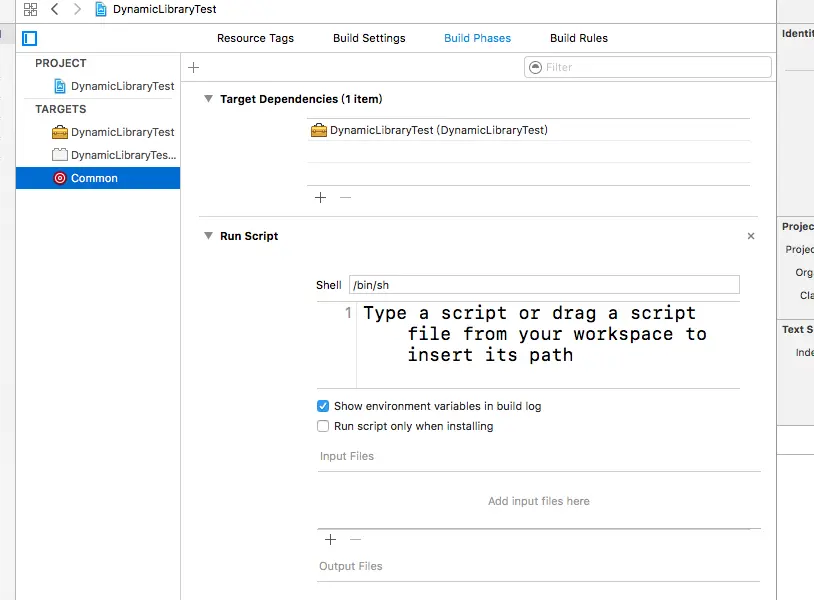This screenshot has width=814, height=600.
Task: Uncheck Show environment variables in build log
Action: click(x=323, y=406)
